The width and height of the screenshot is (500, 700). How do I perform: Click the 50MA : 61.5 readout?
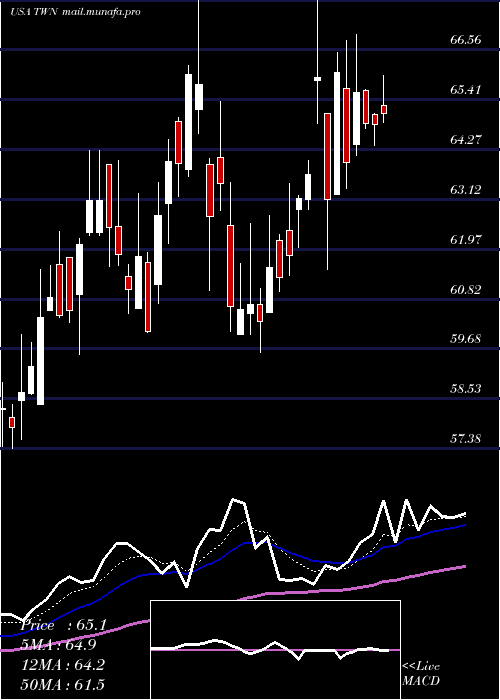tap(63, 684)
